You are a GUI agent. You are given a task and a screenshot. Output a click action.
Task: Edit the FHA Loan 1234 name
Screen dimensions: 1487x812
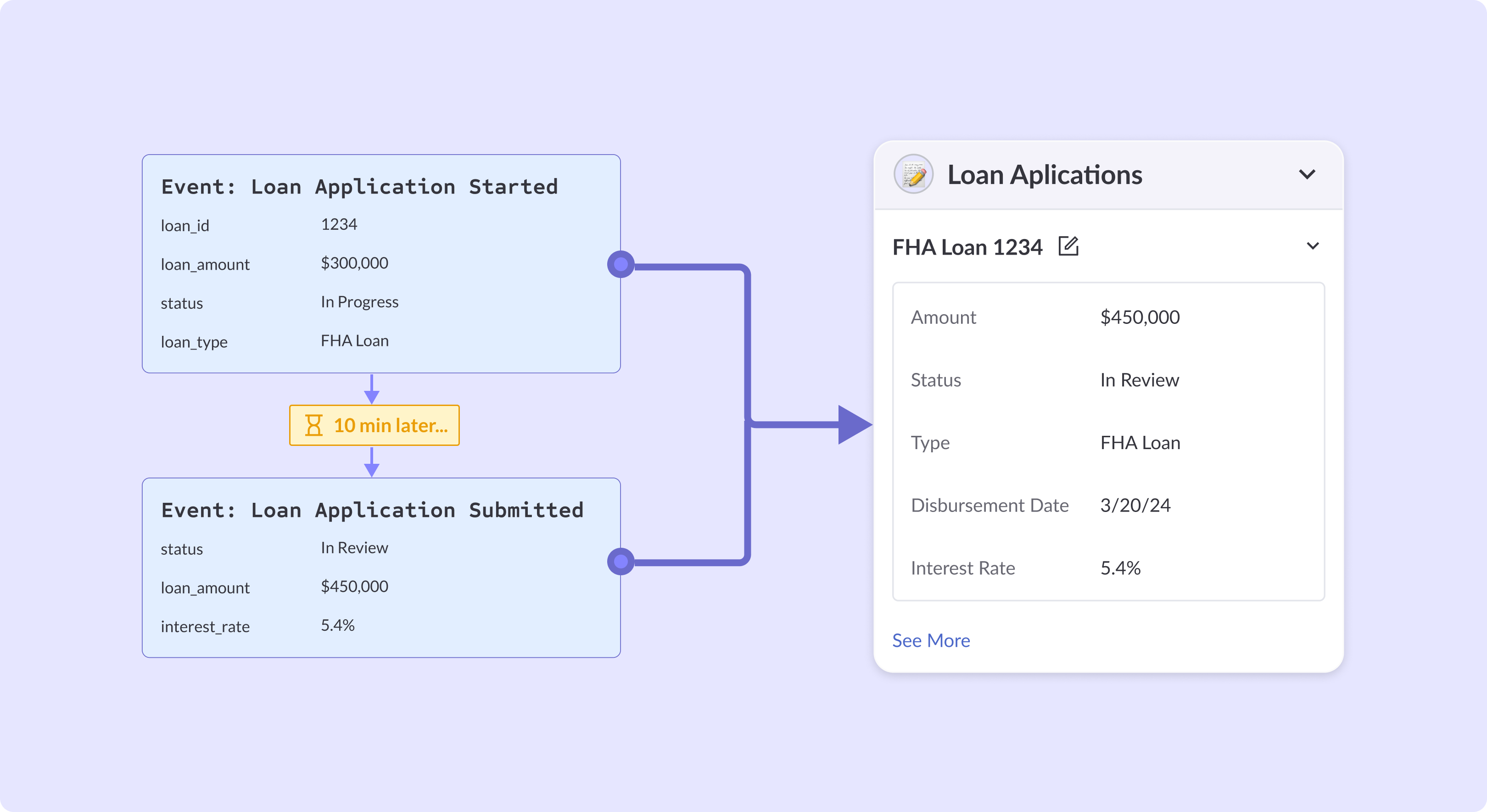pos(1068,246)
